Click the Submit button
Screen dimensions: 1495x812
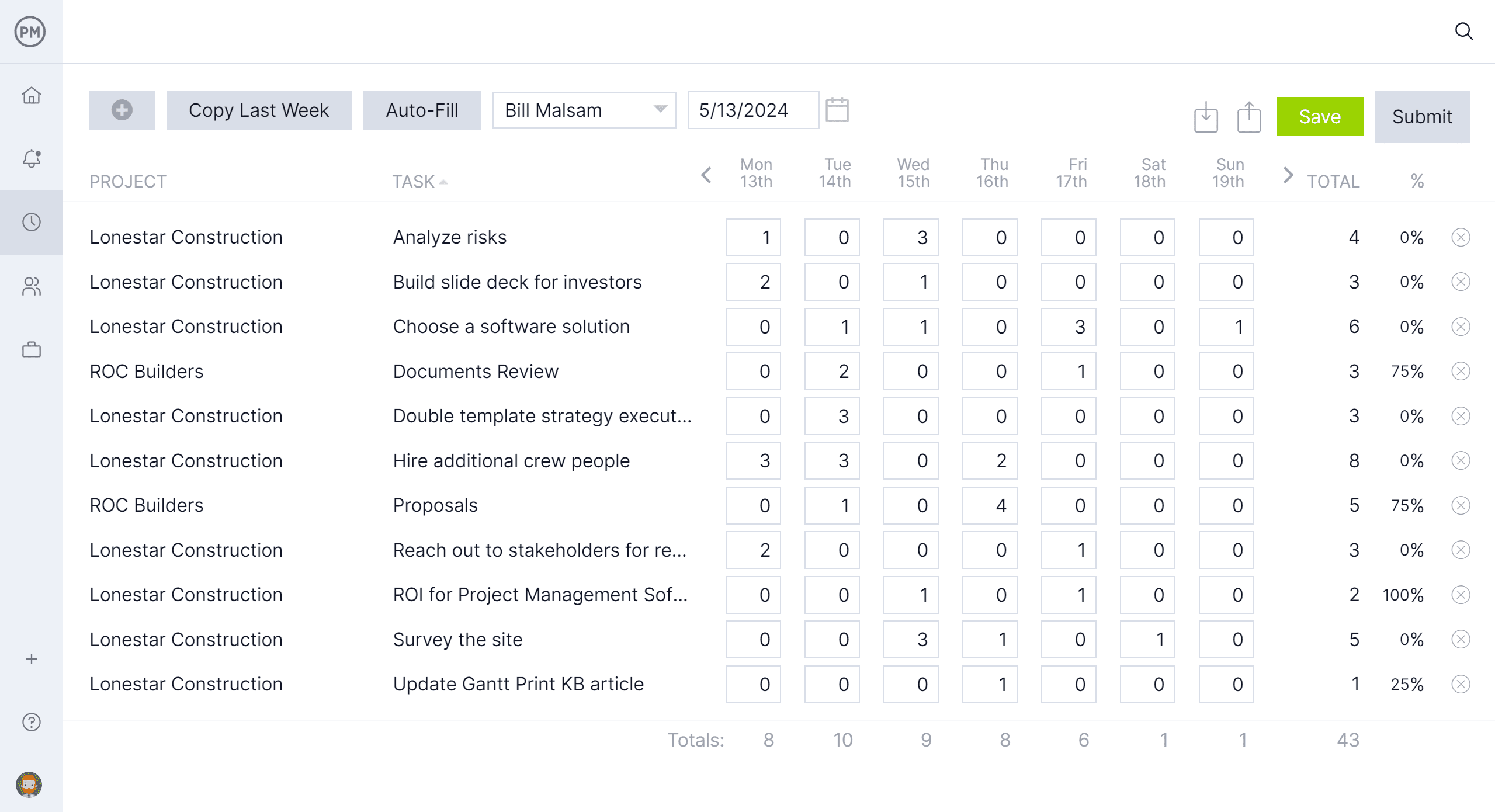click(1422, 117)
